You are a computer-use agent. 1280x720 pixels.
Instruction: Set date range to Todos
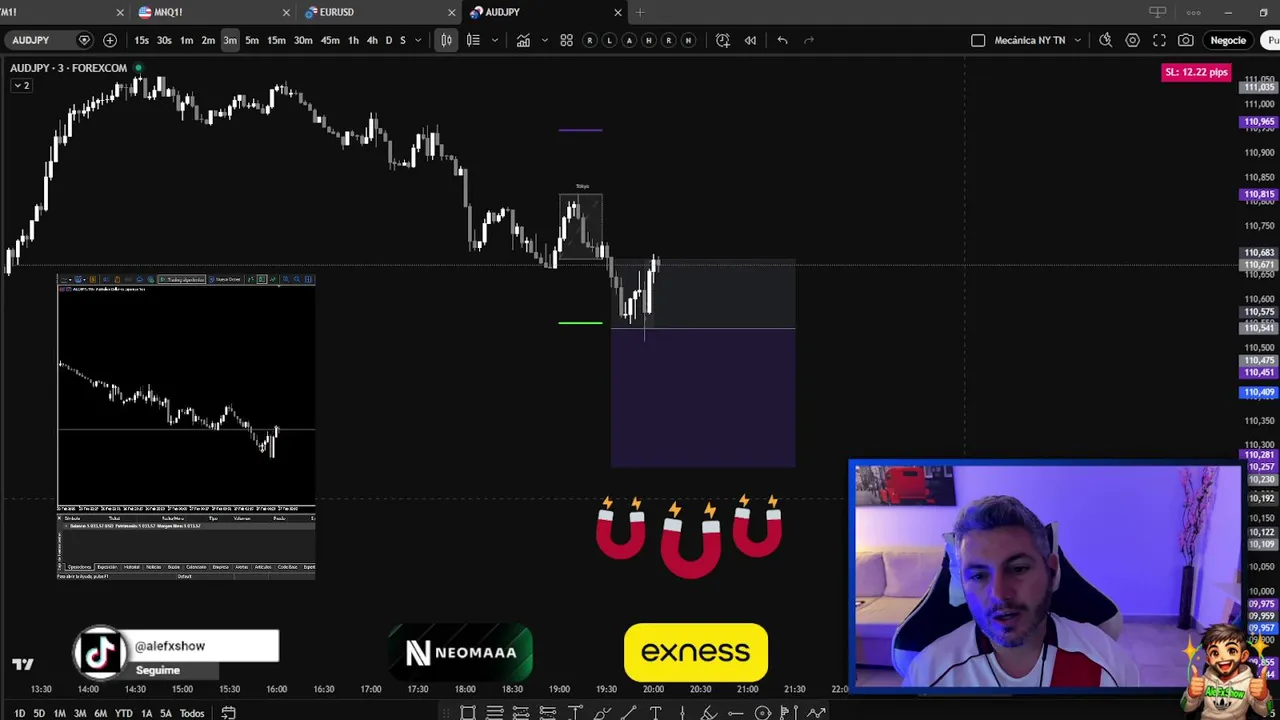pos(192,713)
